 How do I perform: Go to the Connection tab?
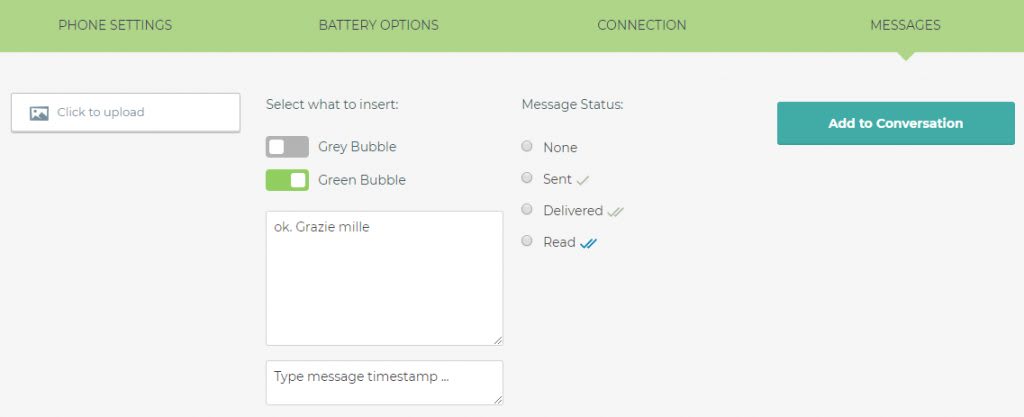tap(642, 25)
